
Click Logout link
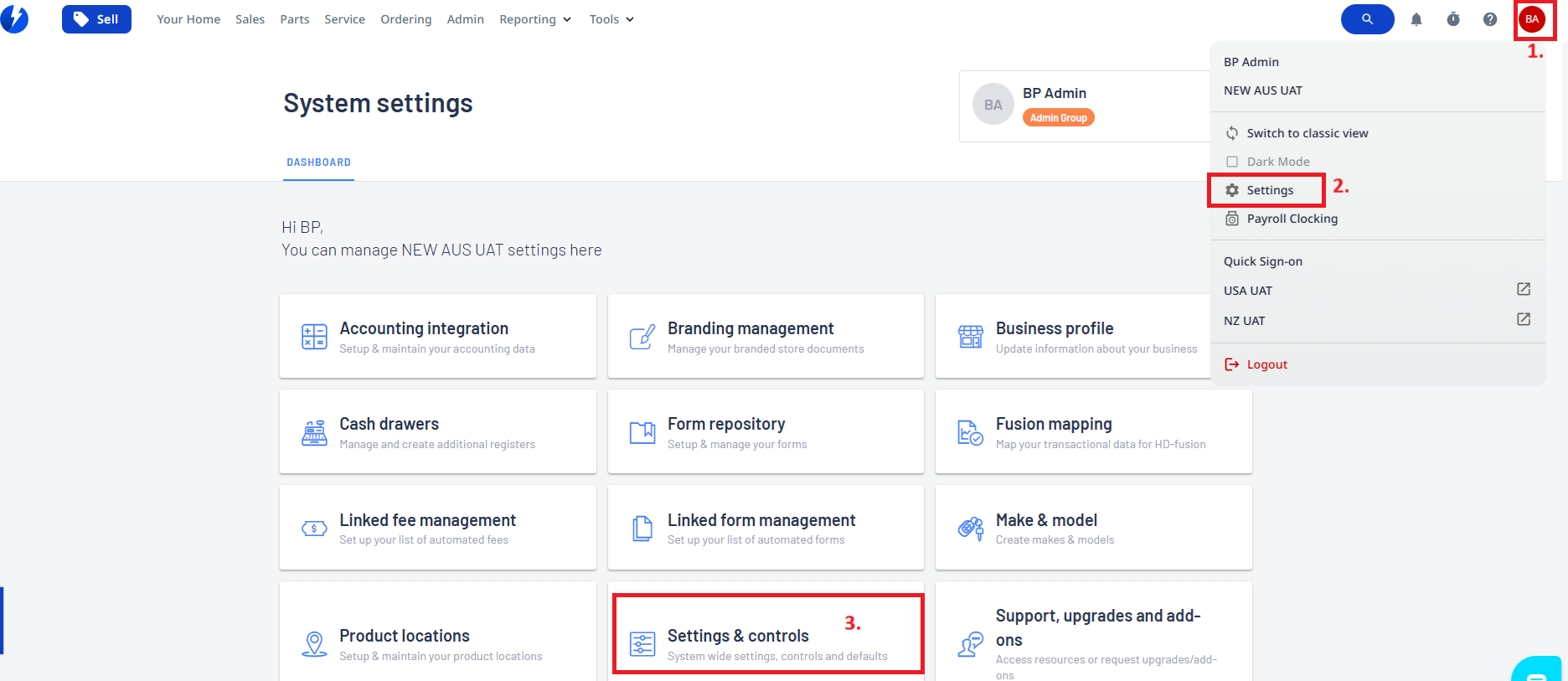tap(1266, 364)
